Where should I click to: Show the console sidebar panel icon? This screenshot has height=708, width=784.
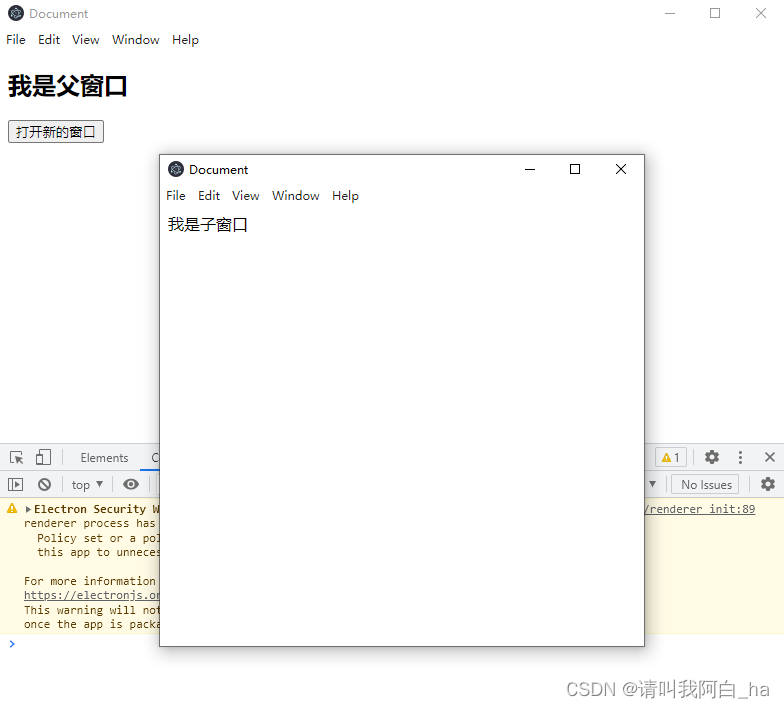tap(15, 485)
